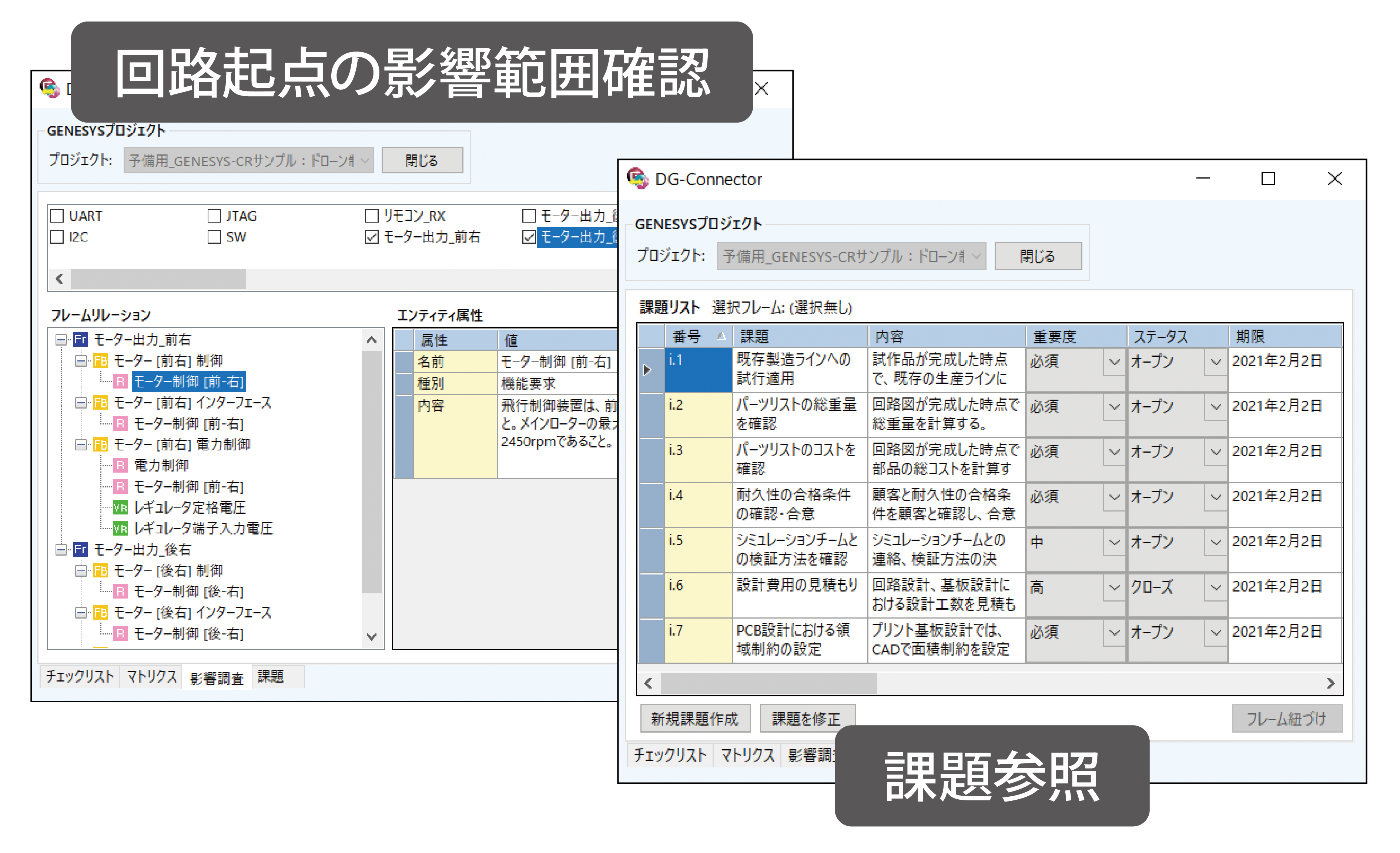The height and width of the screenshot is (853, 1400).
Task: Click the Fr icon beside モーター出力_前右
Action: pos(81,340)
